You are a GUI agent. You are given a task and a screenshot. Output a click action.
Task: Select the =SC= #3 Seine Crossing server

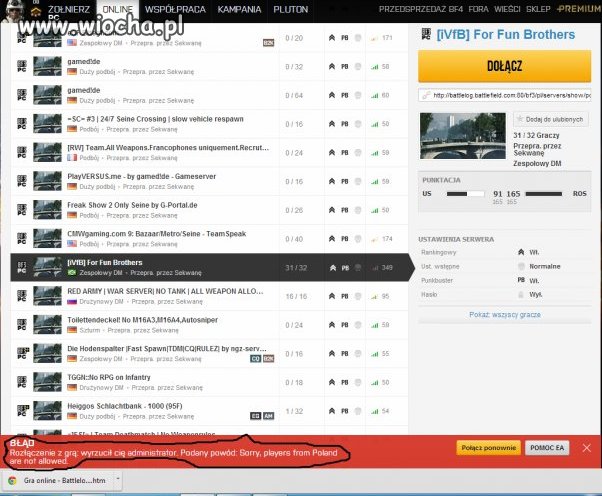(209, 124)
